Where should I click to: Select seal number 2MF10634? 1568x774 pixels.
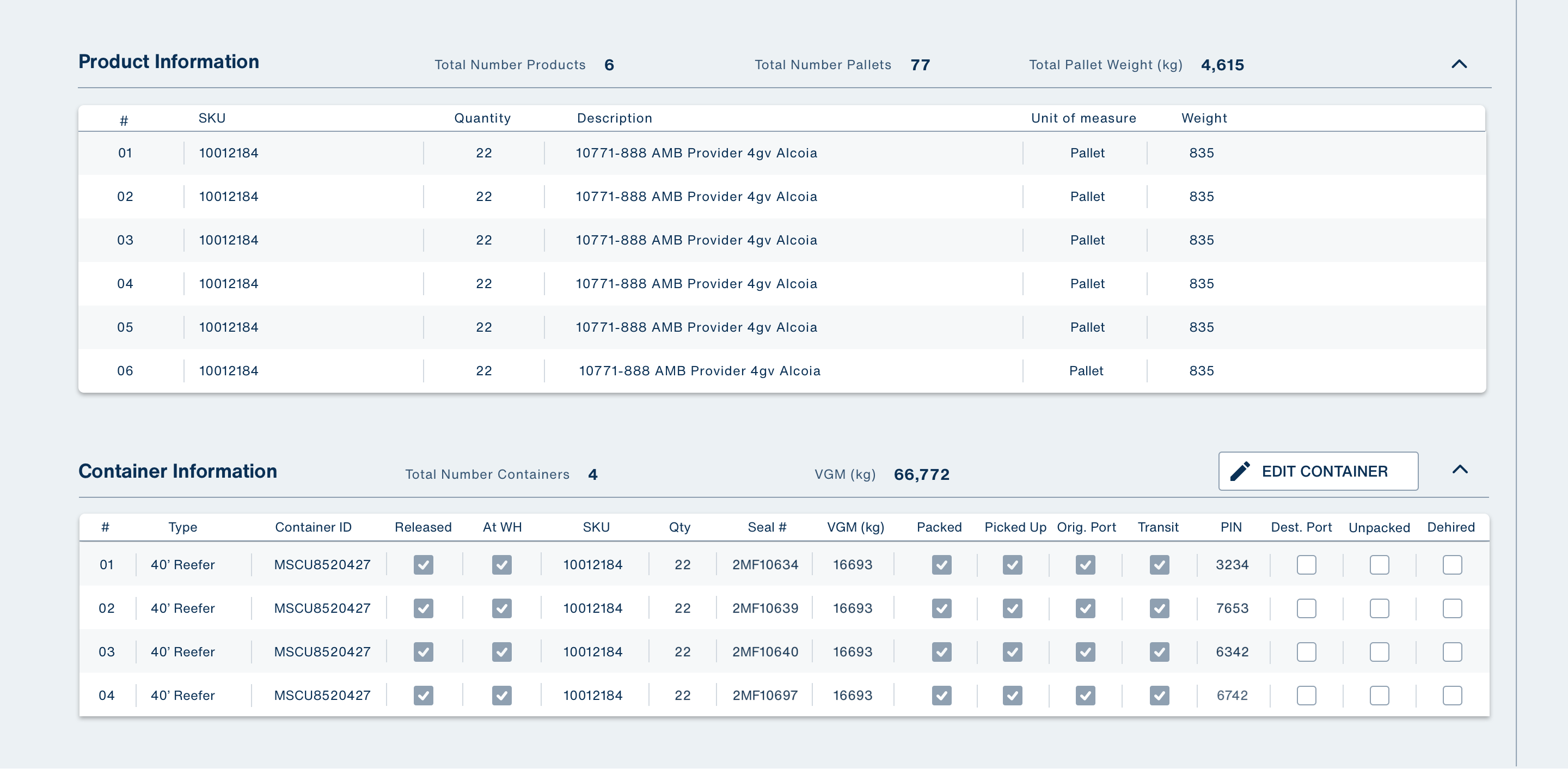[765, 564]
